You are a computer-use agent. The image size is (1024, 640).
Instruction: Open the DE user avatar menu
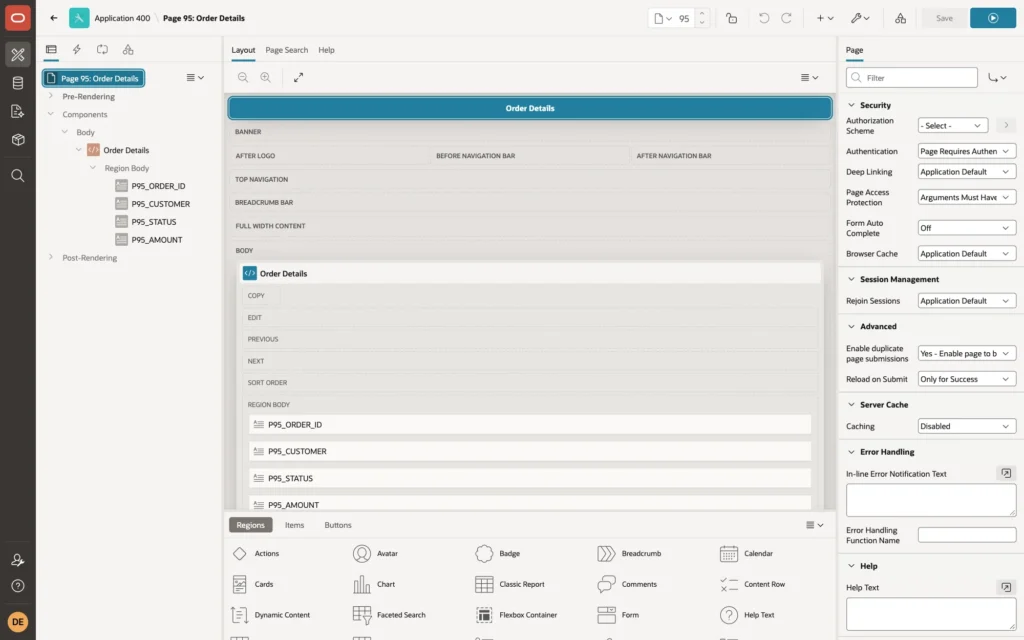[x=18, y=622]
